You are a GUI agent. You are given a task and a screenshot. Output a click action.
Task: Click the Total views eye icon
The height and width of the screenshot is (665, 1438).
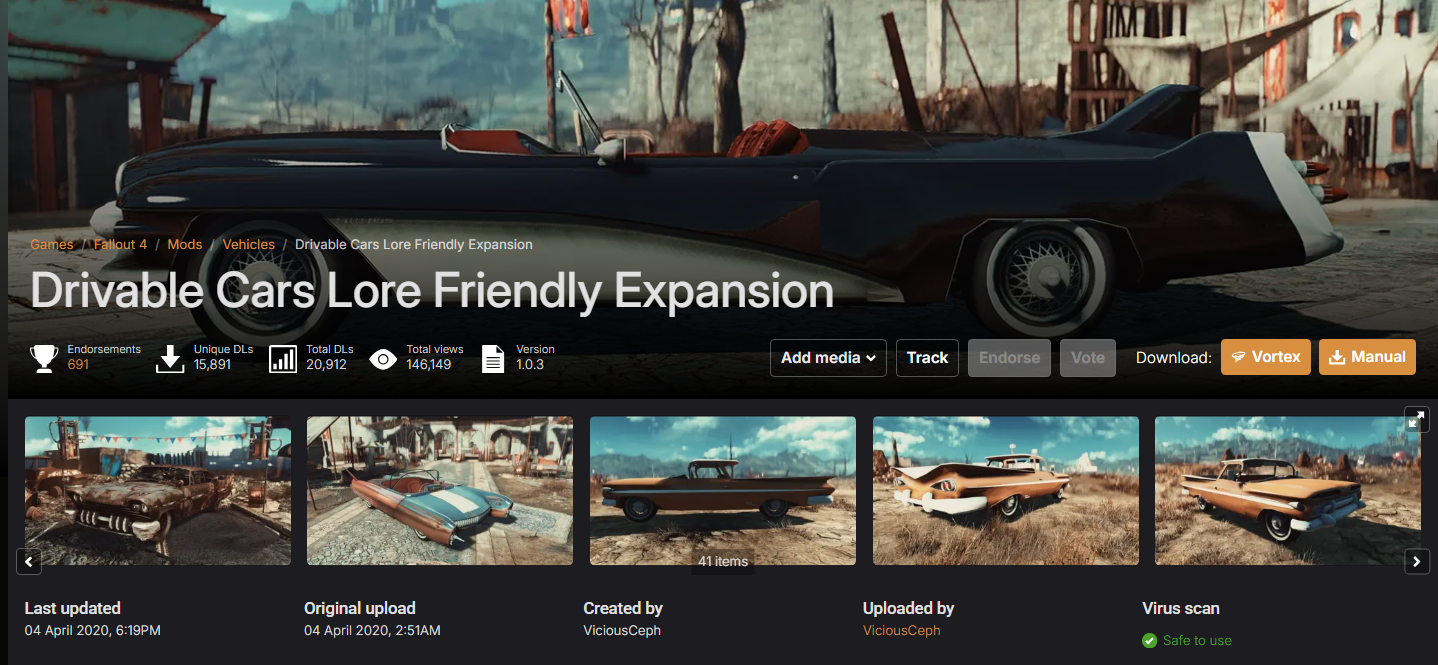[x=383, y=358]
